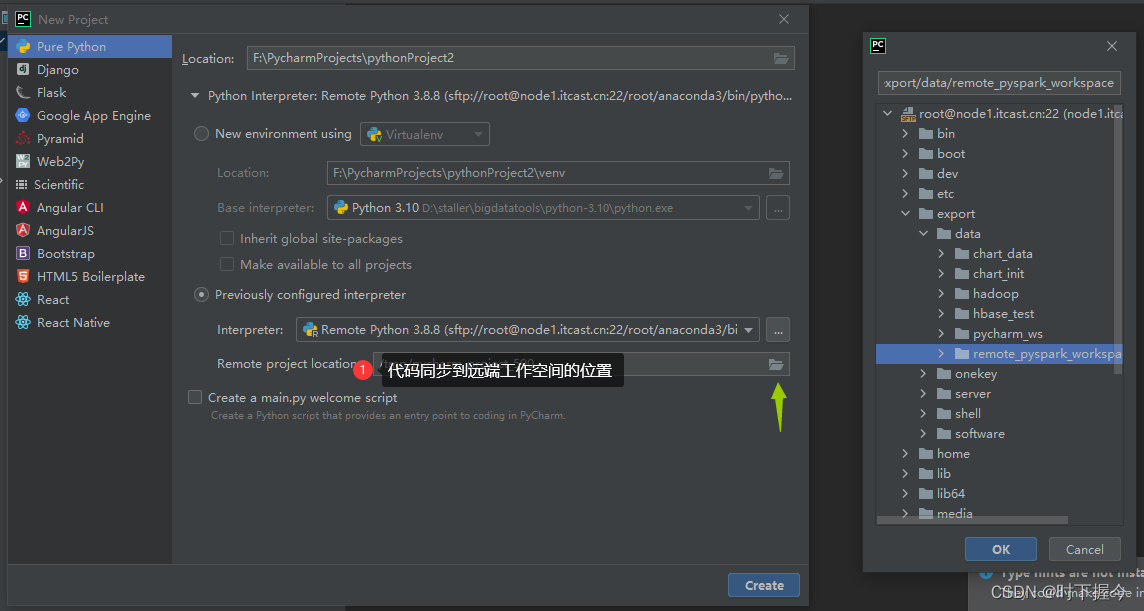Choose Angular CLI project type
1144x611 pixels.
click(90, 207)
